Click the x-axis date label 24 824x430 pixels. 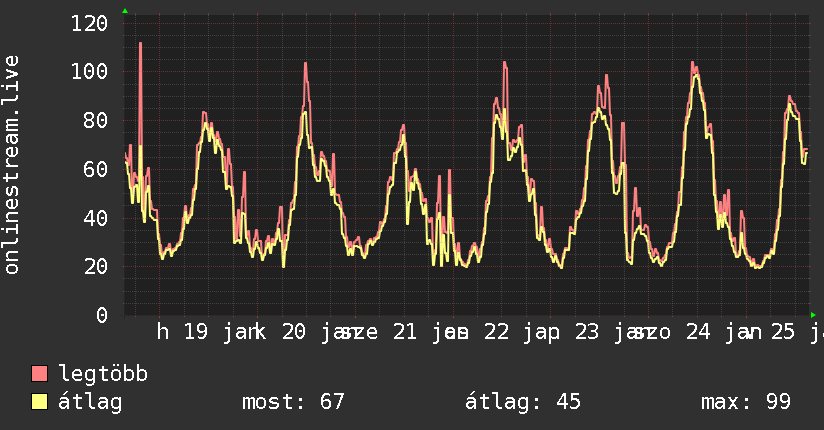tap(698, 332)
